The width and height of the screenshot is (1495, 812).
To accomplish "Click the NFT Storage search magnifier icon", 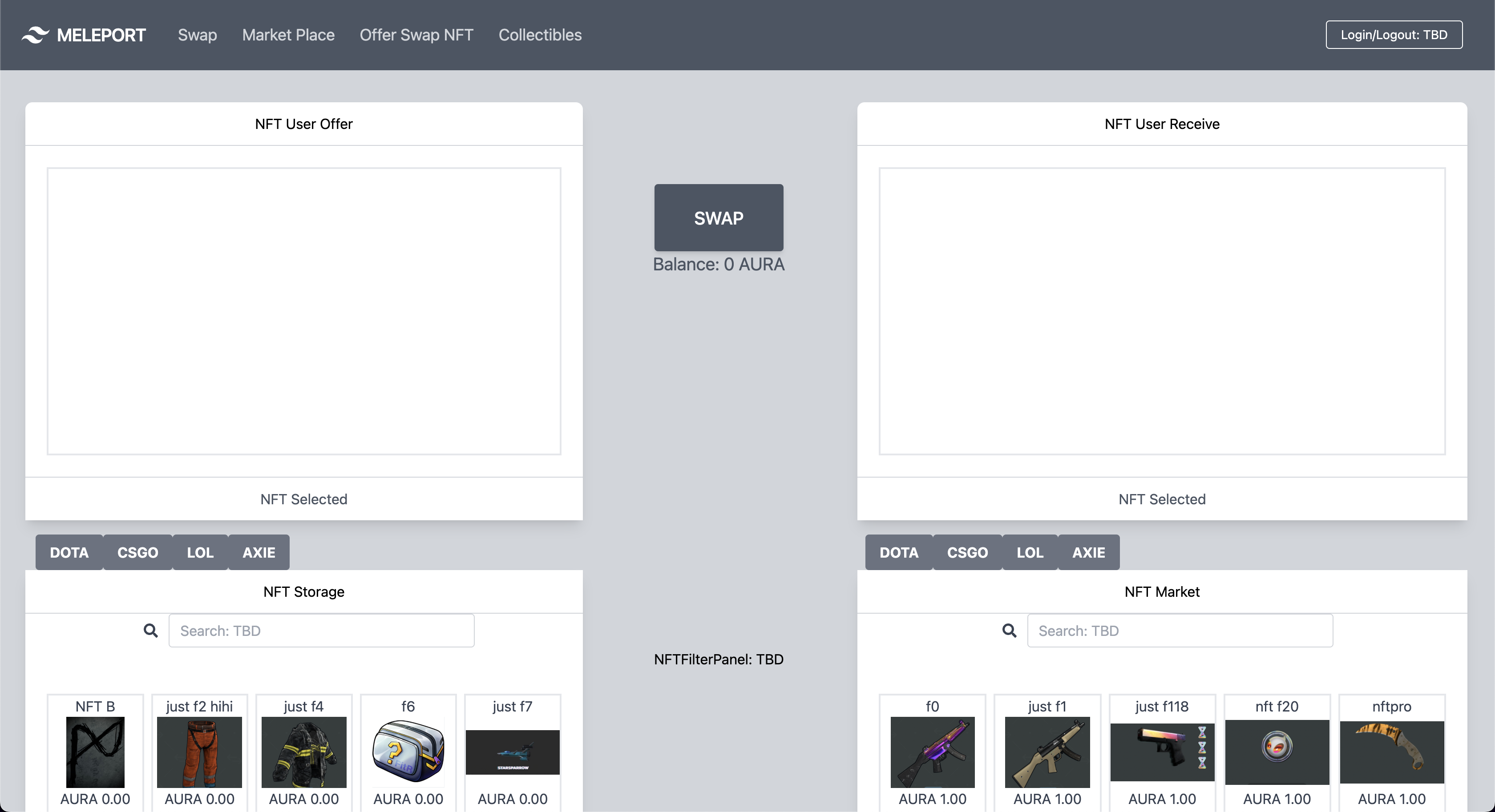I will [150, 631].
